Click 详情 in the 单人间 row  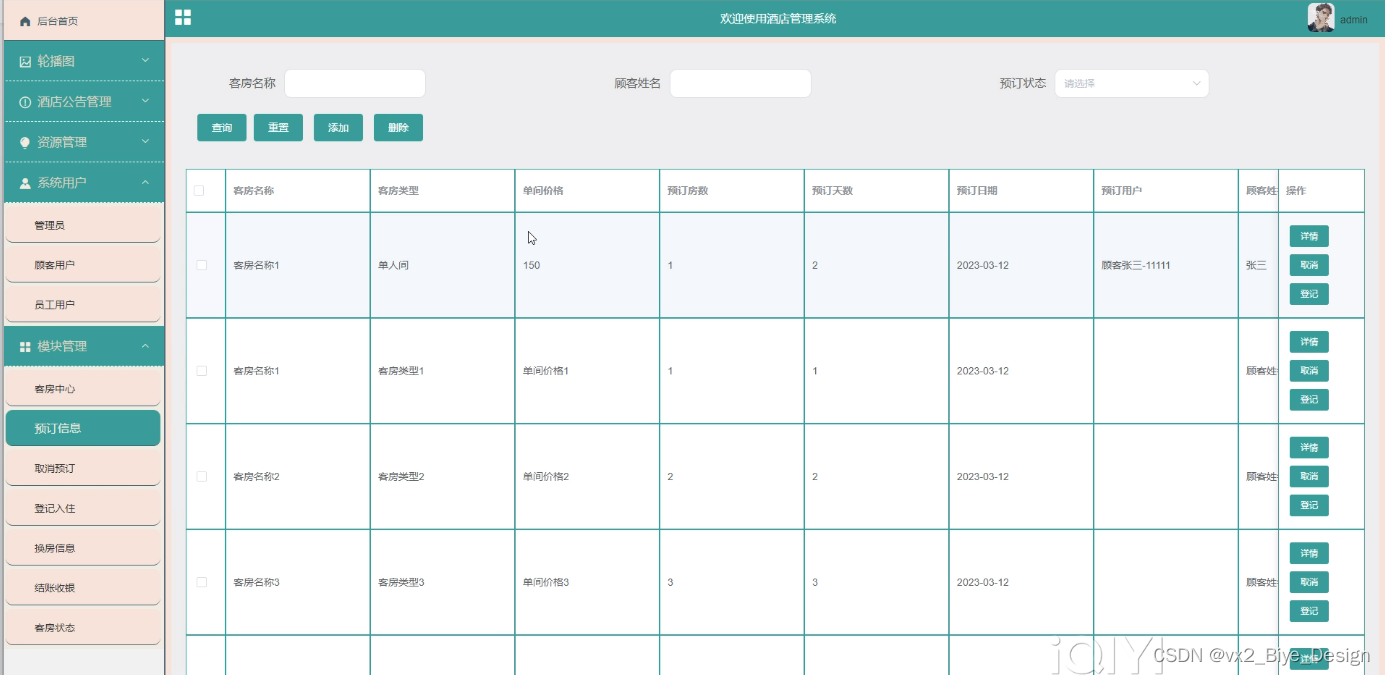click(1309, 237)
